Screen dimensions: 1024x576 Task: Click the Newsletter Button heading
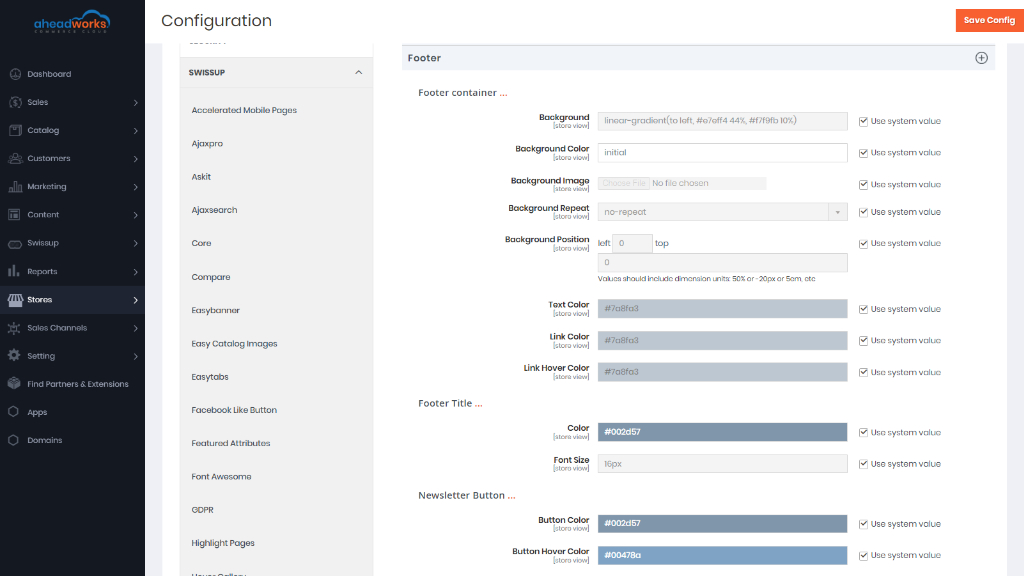pos(466,496)
